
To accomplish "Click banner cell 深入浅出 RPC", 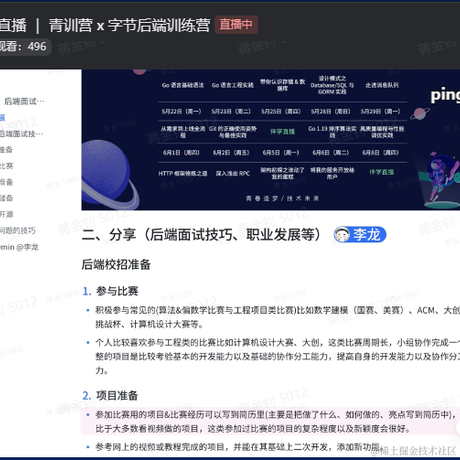I will coord(233,174).
